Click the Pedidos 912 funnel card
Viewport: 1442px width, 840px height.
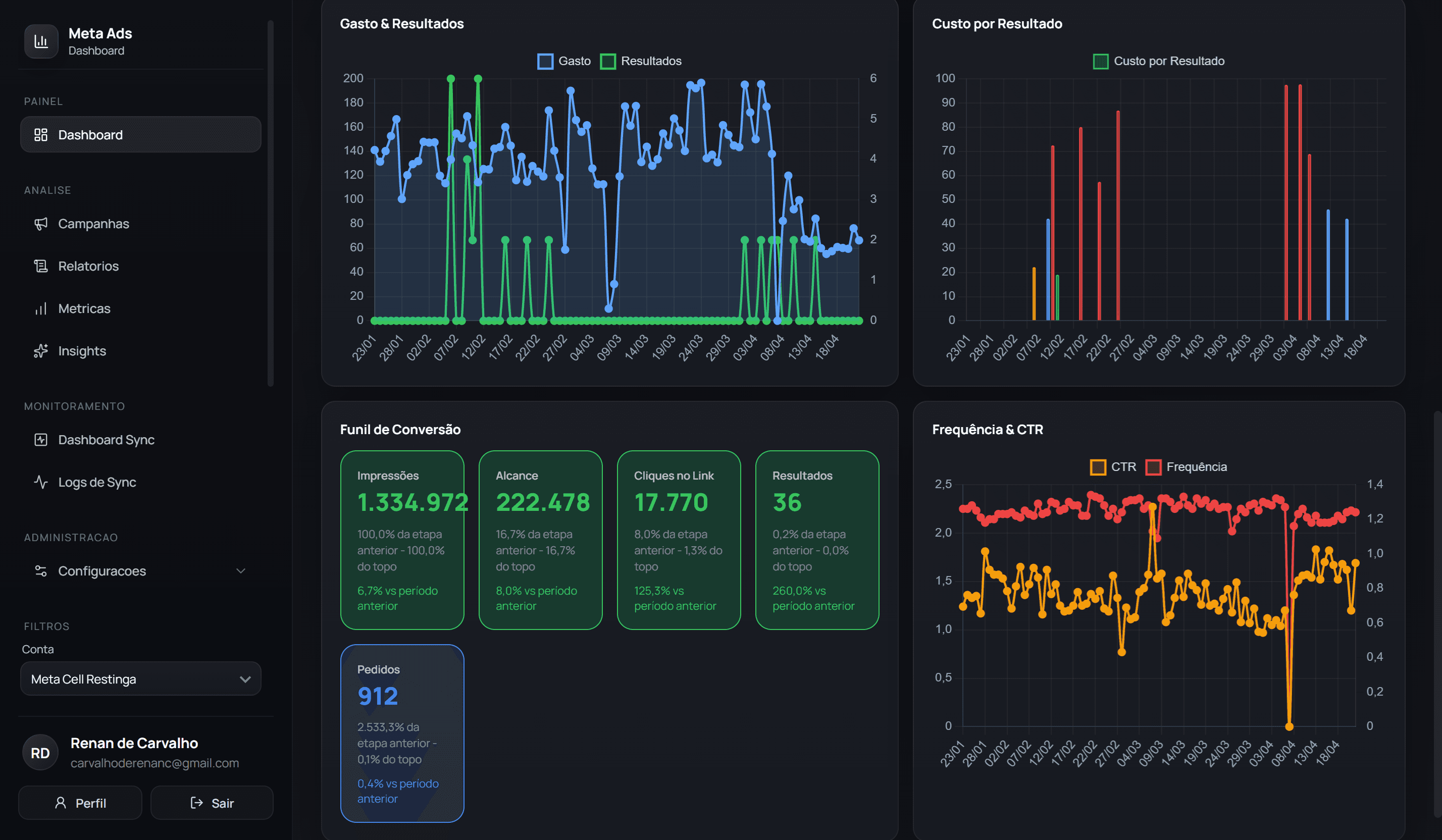coord(402,733)
